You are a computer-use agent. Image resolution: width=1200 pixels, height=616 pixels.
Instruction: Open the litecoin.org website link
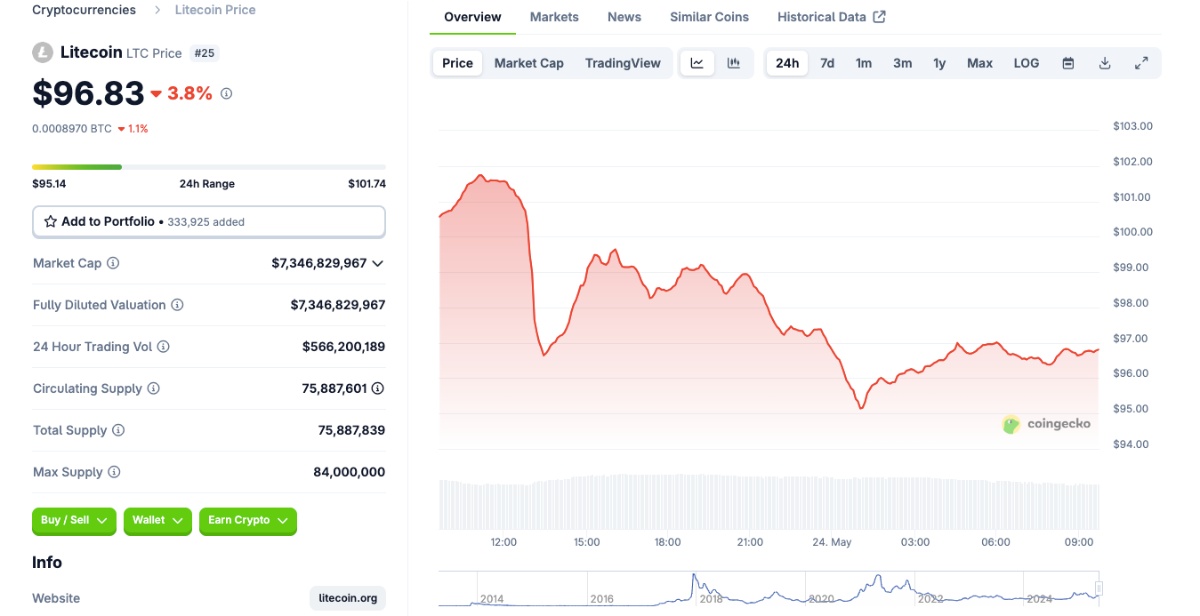point(347,598)
